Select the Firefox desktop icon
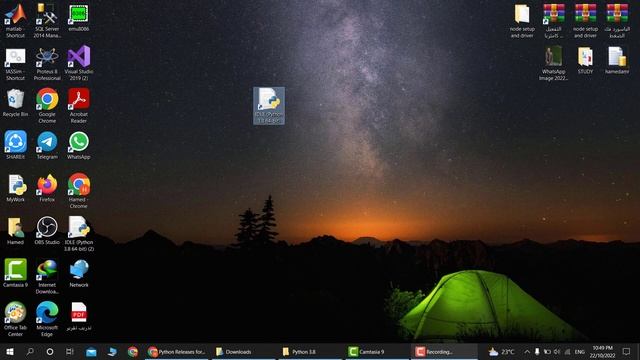 47,188
